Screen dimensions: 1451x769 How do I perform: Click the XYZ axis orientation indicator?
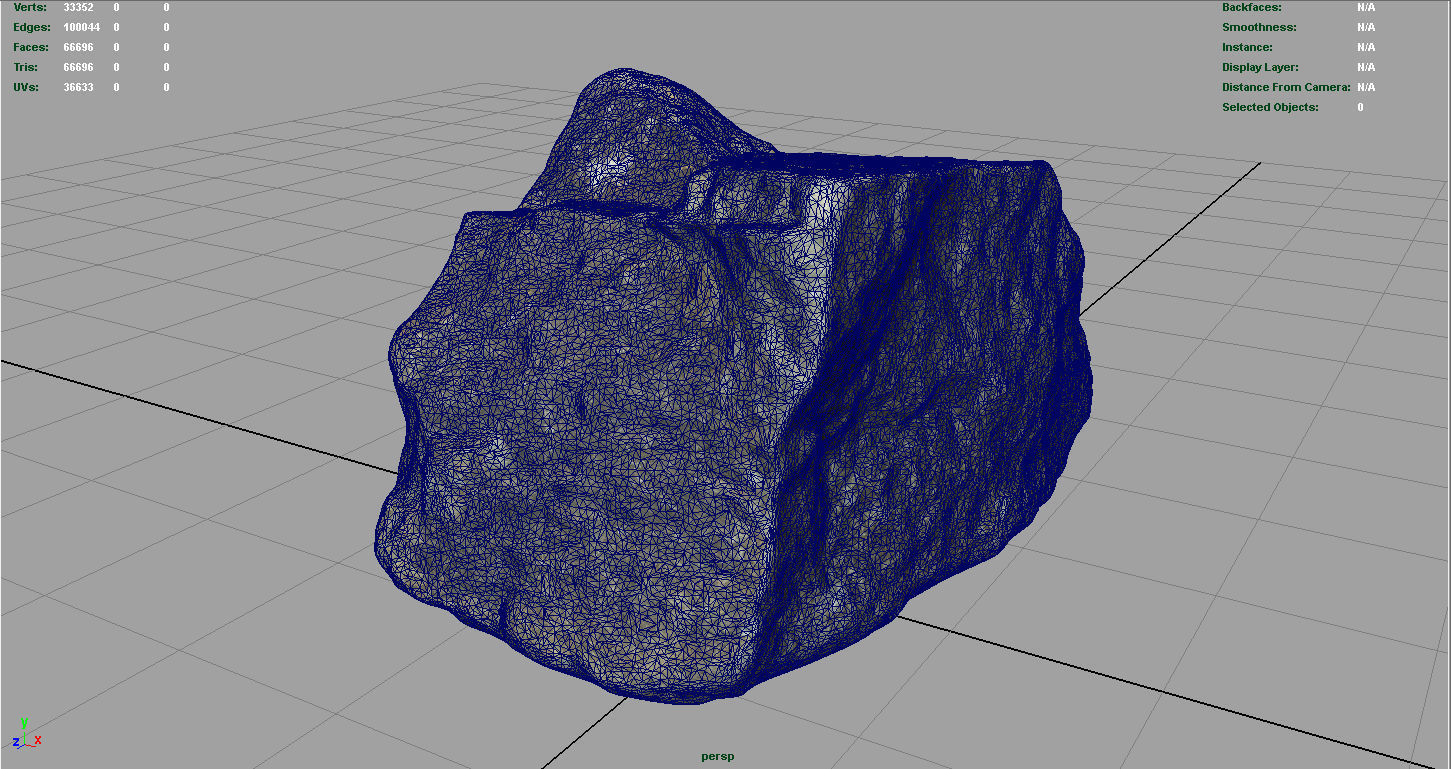(26, 734)
